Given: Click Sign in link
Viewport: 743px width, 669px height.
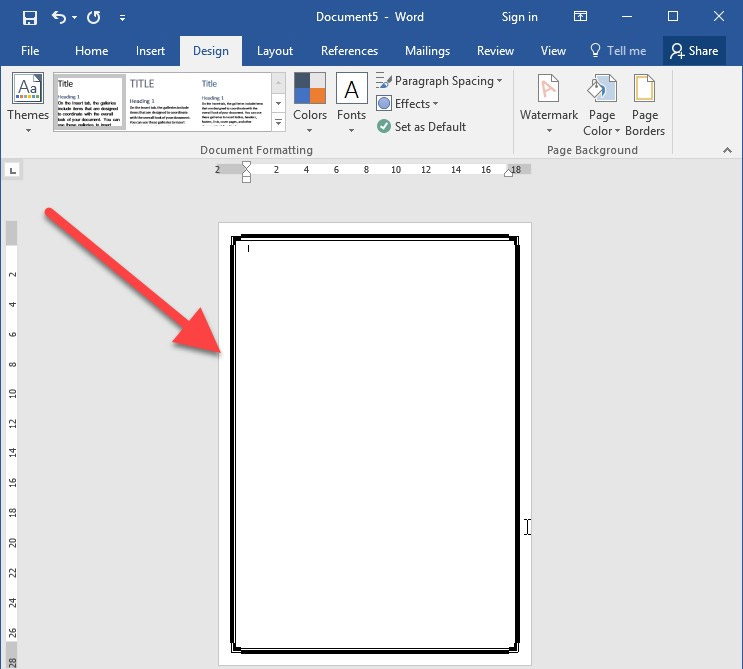Looking at the screenshot, I should (x=519, y=17).
